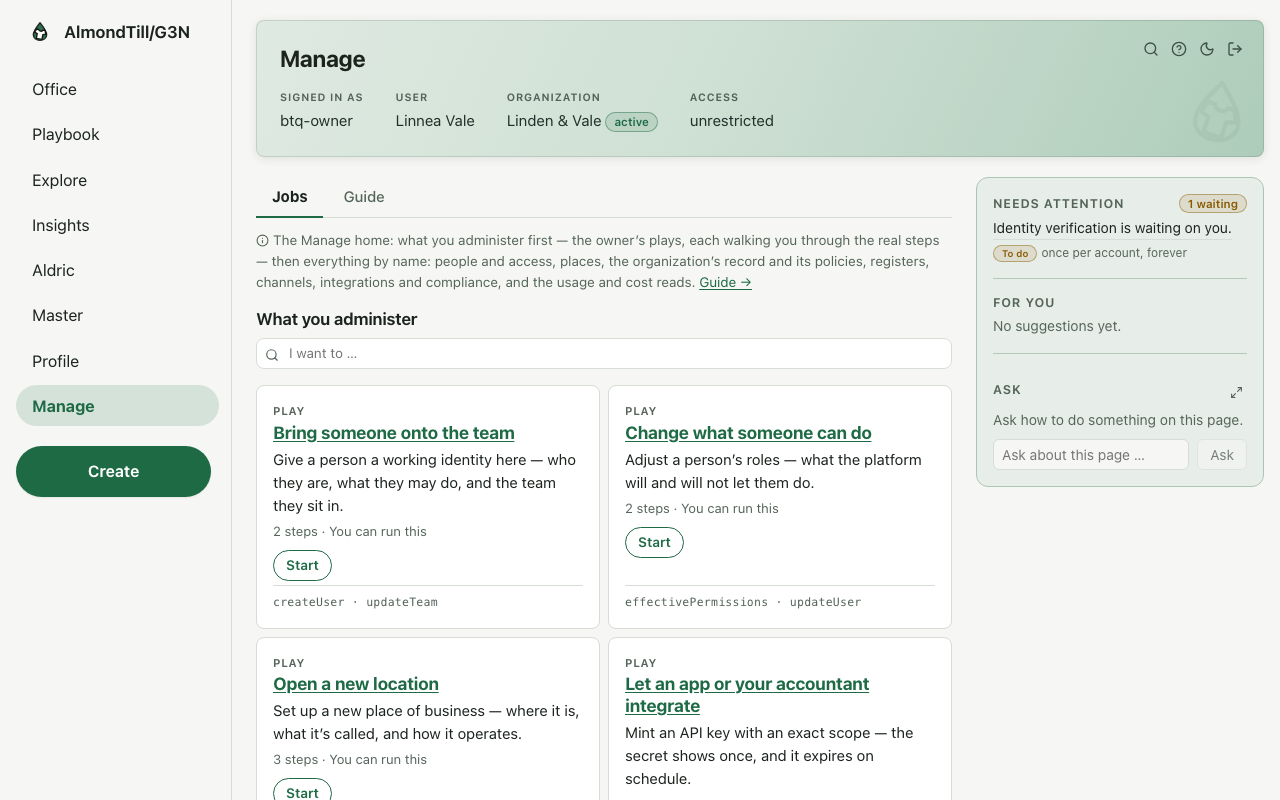Click the green Create button
Image resolution: width=1280 pixels, height=800 pixels.
(x=113, y=471)
